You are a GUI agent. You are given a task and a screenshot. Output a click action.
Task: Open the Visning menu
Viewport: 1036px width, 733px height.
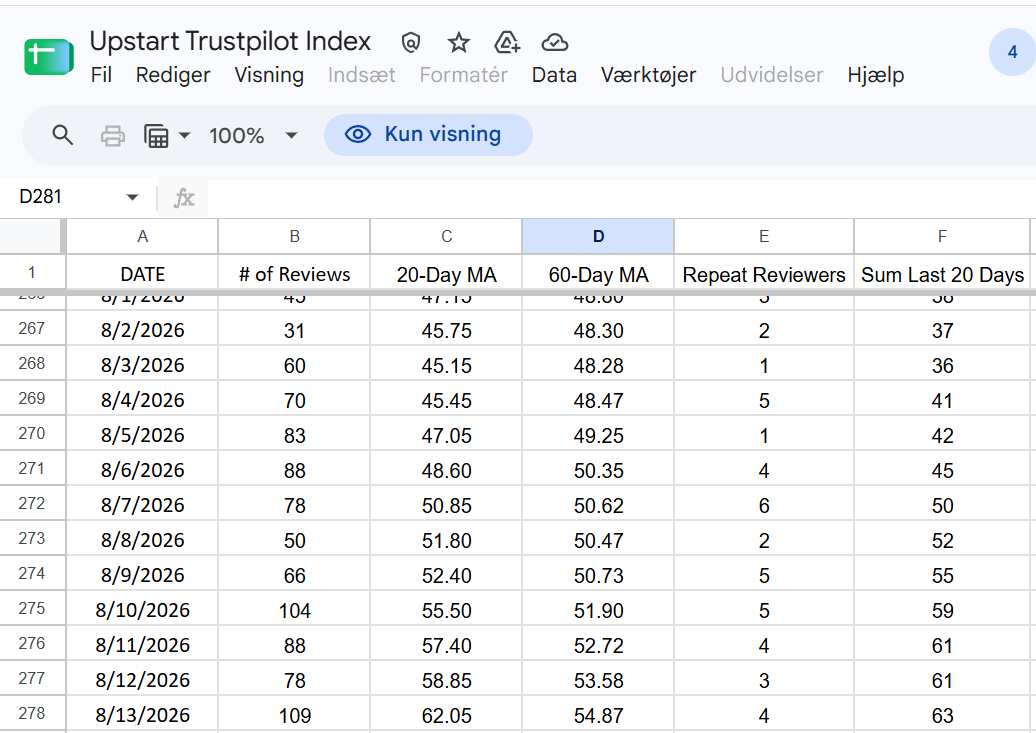click(x=269, y=75)
